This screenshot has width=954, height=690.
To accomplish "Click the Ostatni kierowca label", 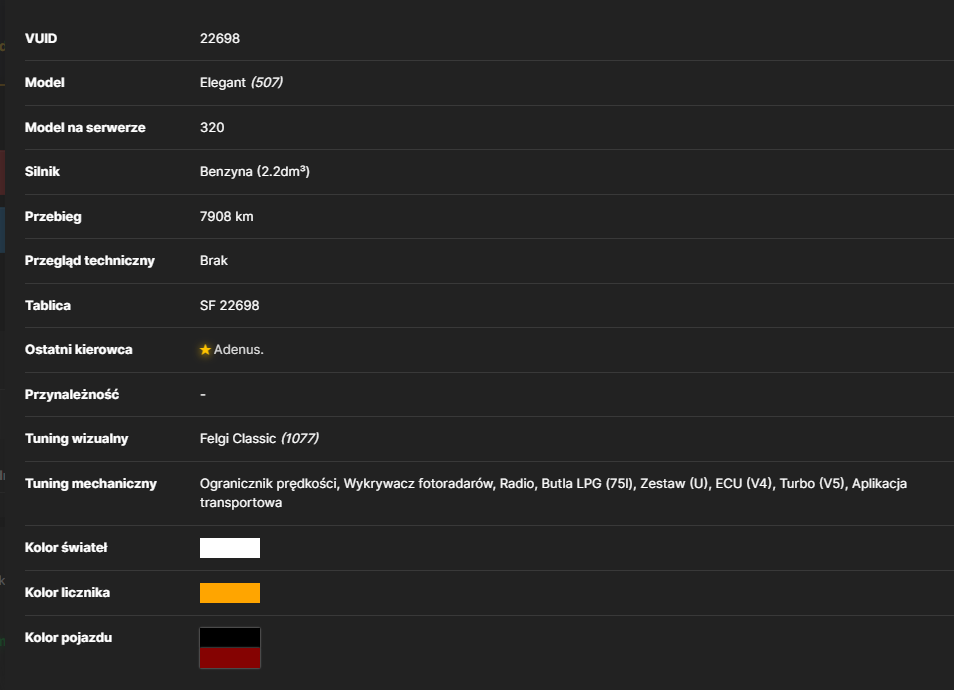I will [x=78, y=350].
